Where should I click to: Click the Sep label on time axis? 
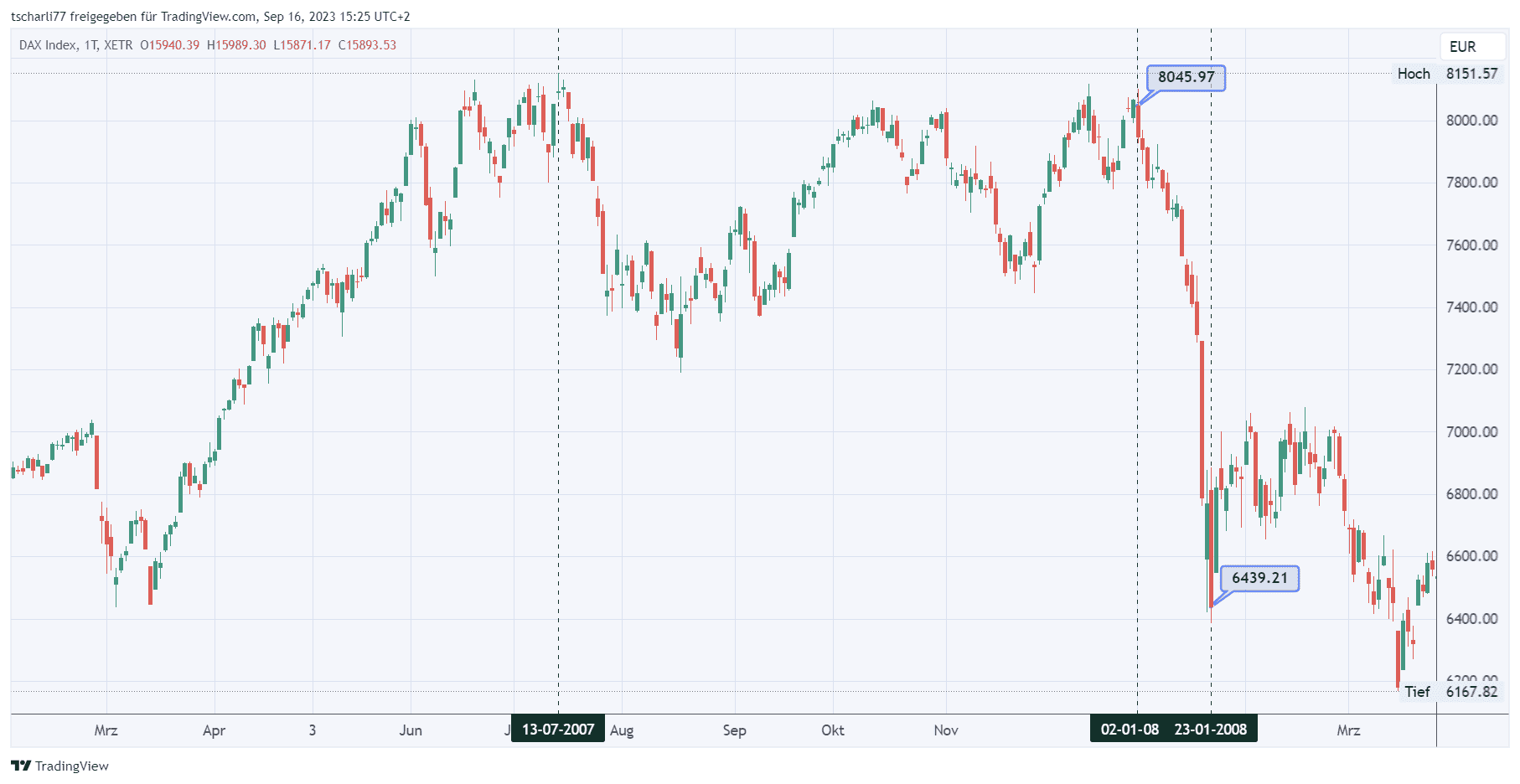[x=734, y=730]
